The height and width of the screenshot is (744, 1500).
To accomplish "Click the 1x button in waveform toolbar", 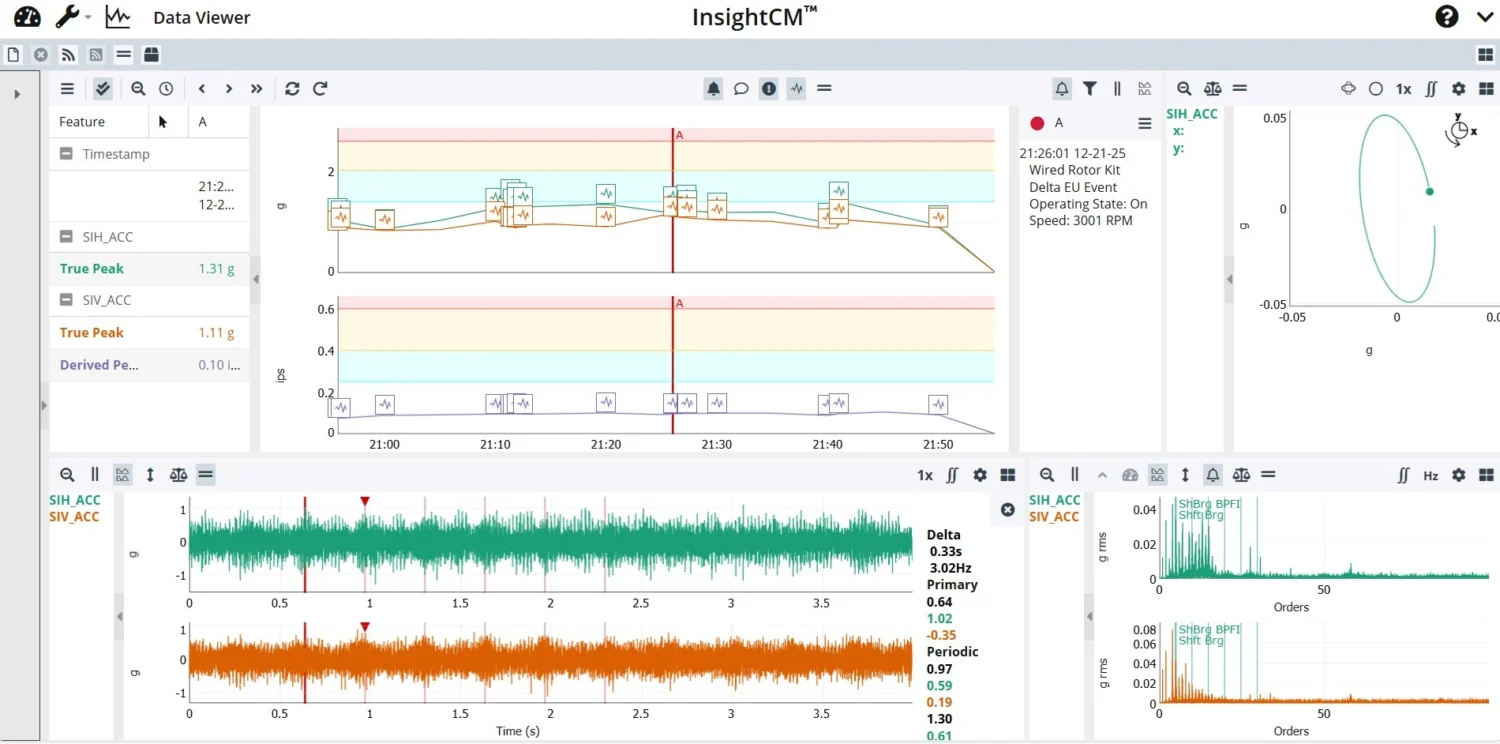I will pos(925,476).
